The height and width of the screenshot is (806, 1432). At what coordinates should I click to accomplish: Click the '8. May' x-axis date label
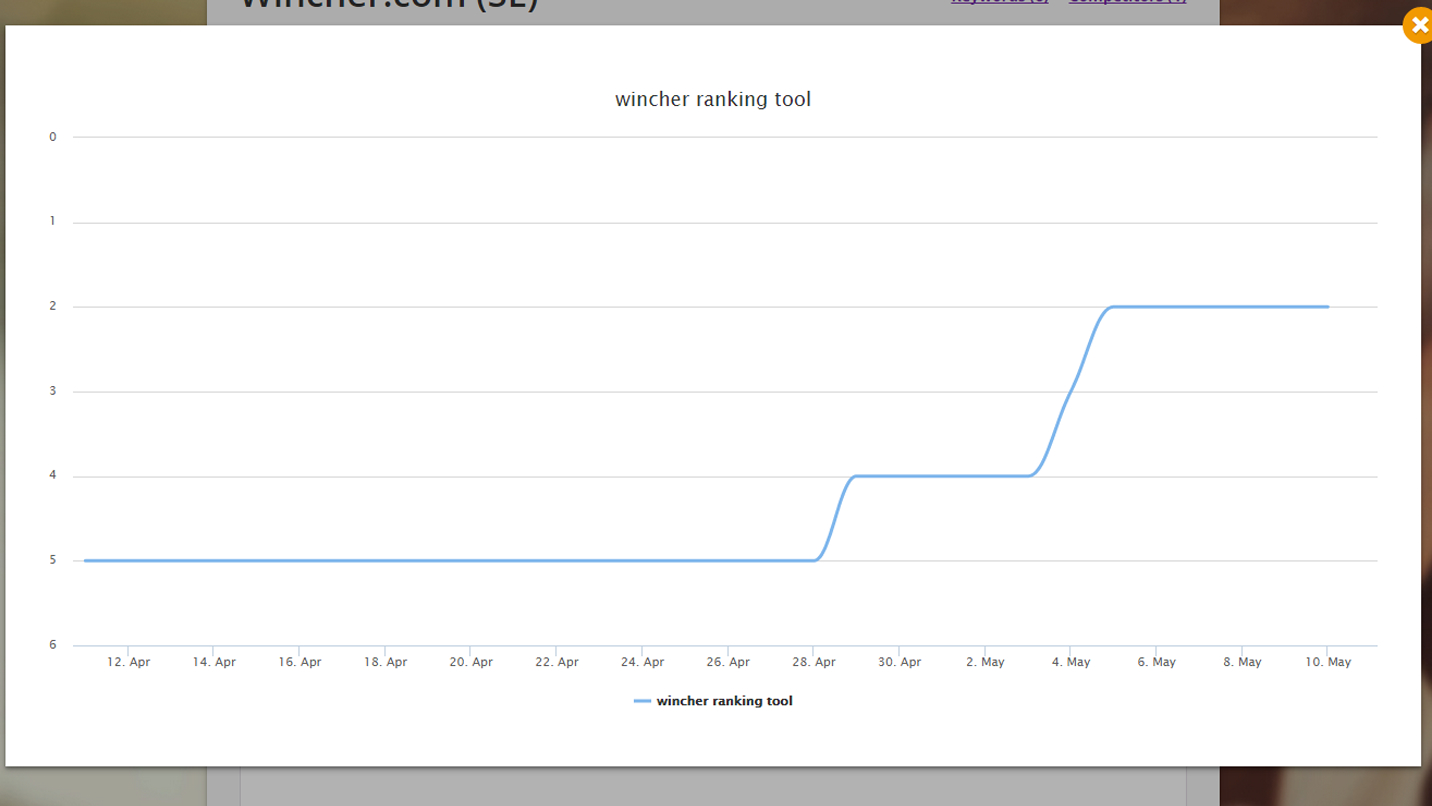(x=1242, y=662)
